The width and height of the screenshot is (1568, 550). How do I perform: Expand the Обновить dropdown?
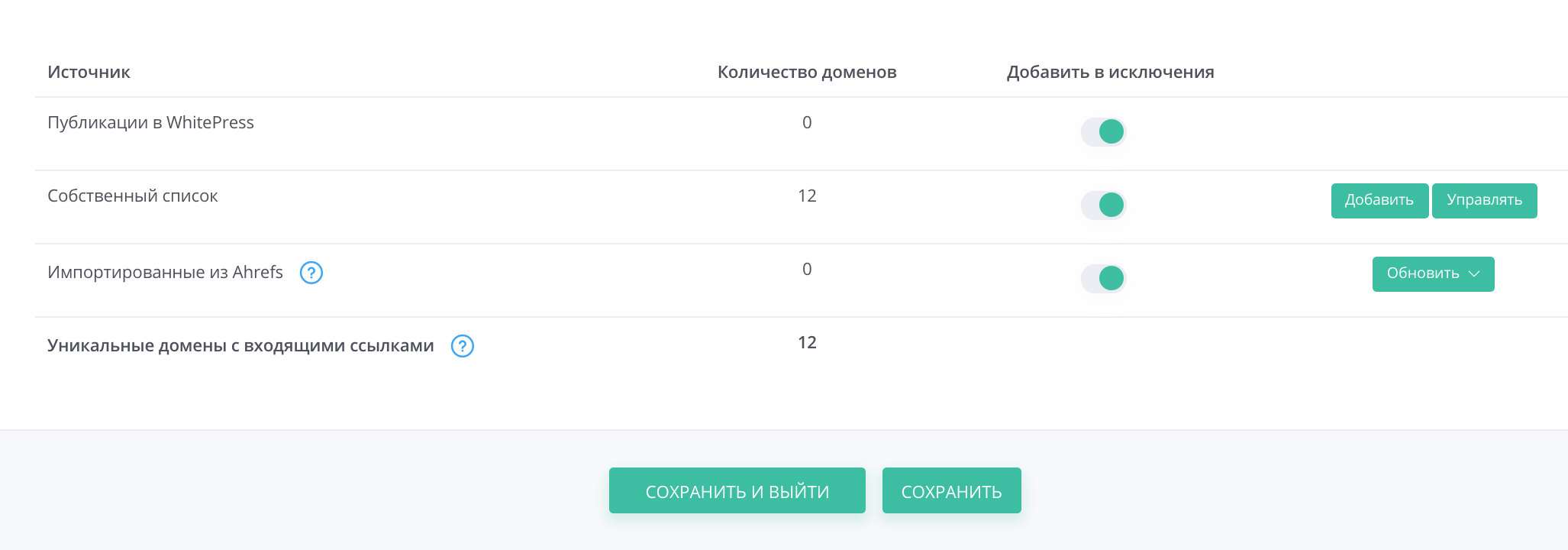point(1433,273)
